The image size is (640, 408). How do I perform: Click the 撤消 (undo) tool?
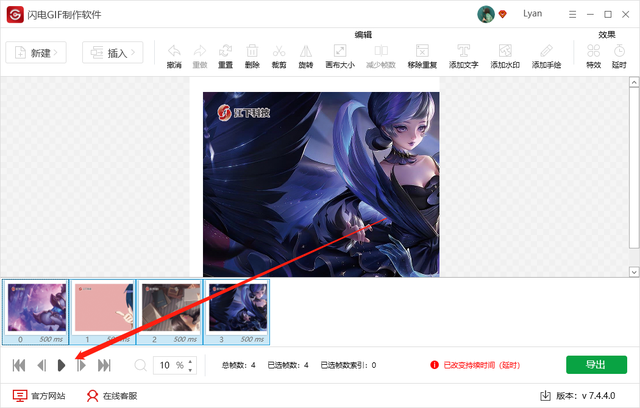[174, 56]
